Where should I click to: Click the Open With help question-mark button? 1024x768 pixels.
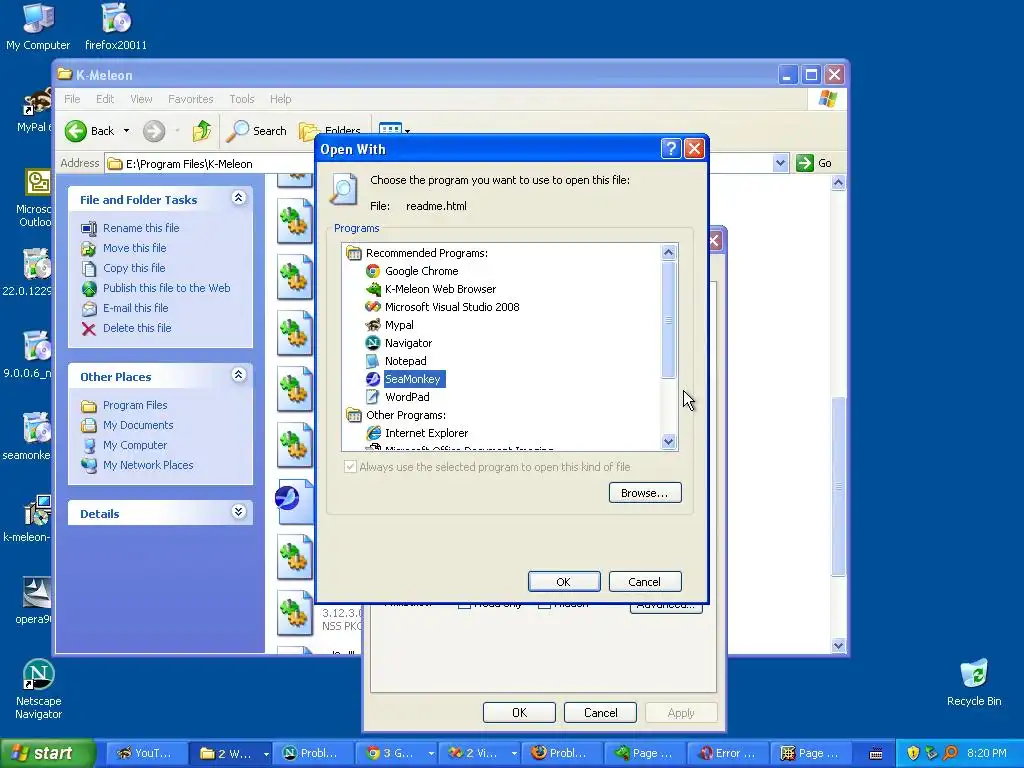[x=671, y=149]
